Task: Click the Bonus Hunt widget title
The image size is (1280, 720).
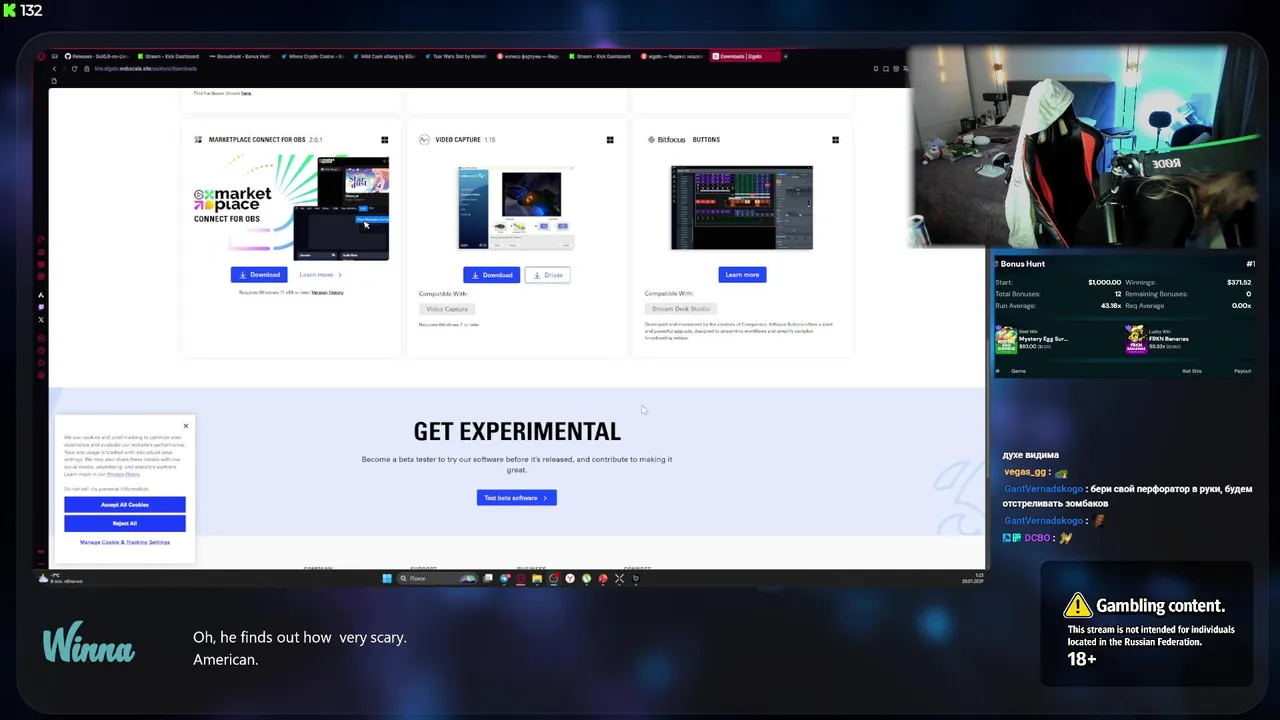Action: point(1022,264)
